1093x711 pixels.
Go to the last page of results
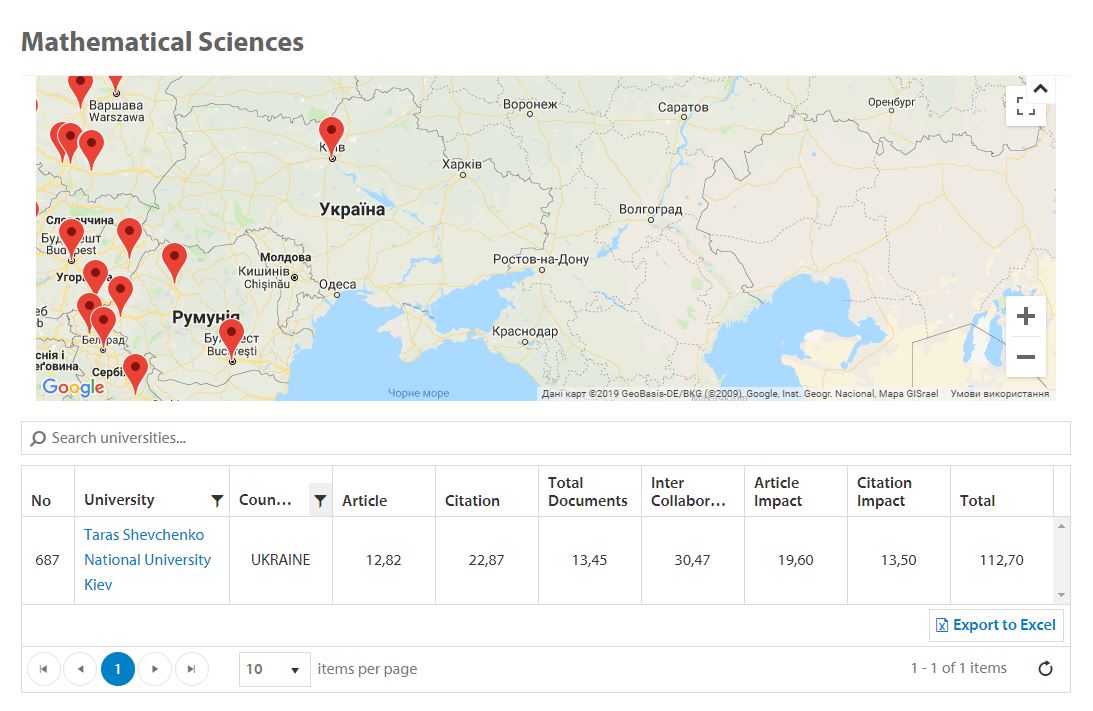(192, 669)
